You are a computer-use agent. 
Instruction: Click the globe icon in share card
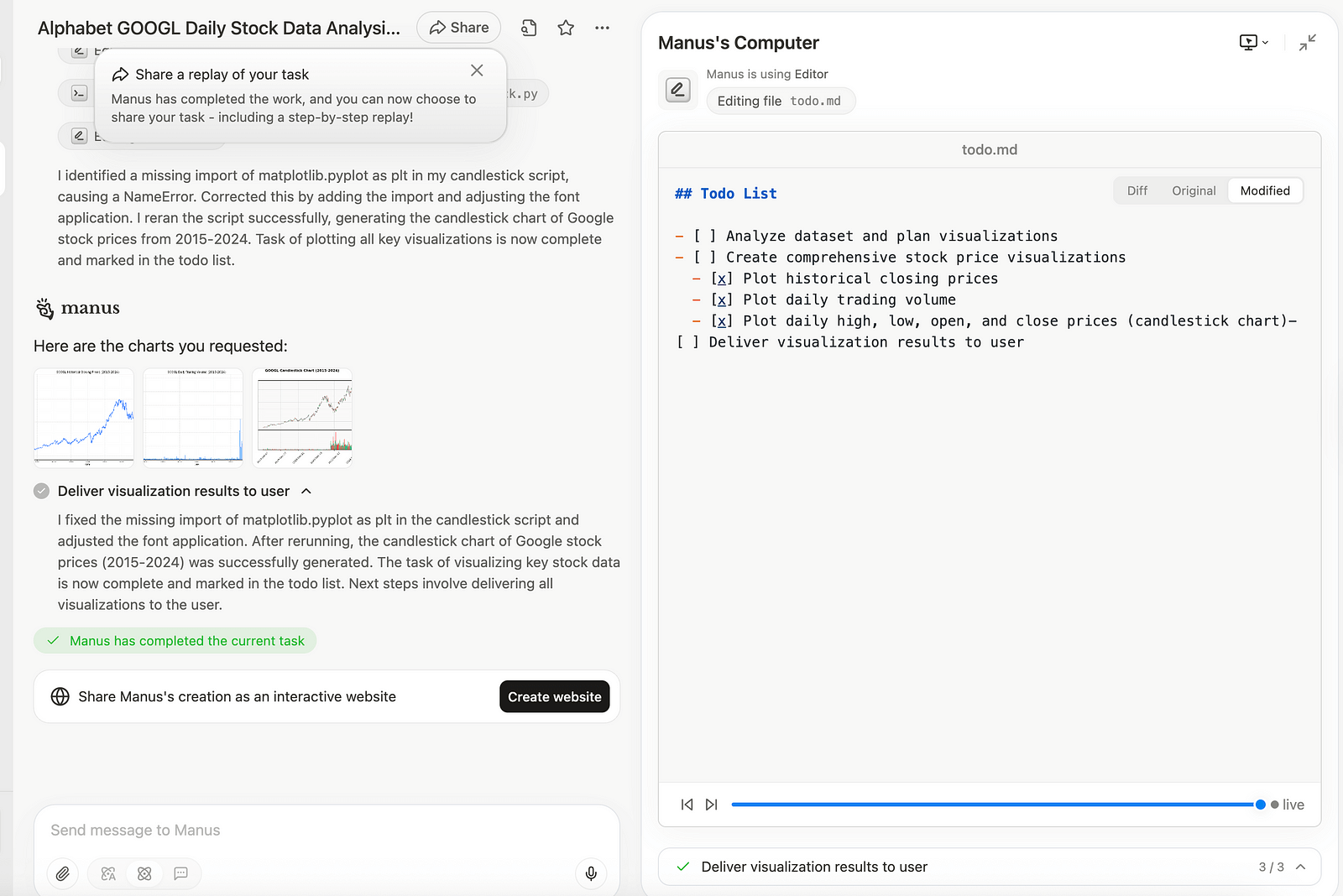click(60, 696)
